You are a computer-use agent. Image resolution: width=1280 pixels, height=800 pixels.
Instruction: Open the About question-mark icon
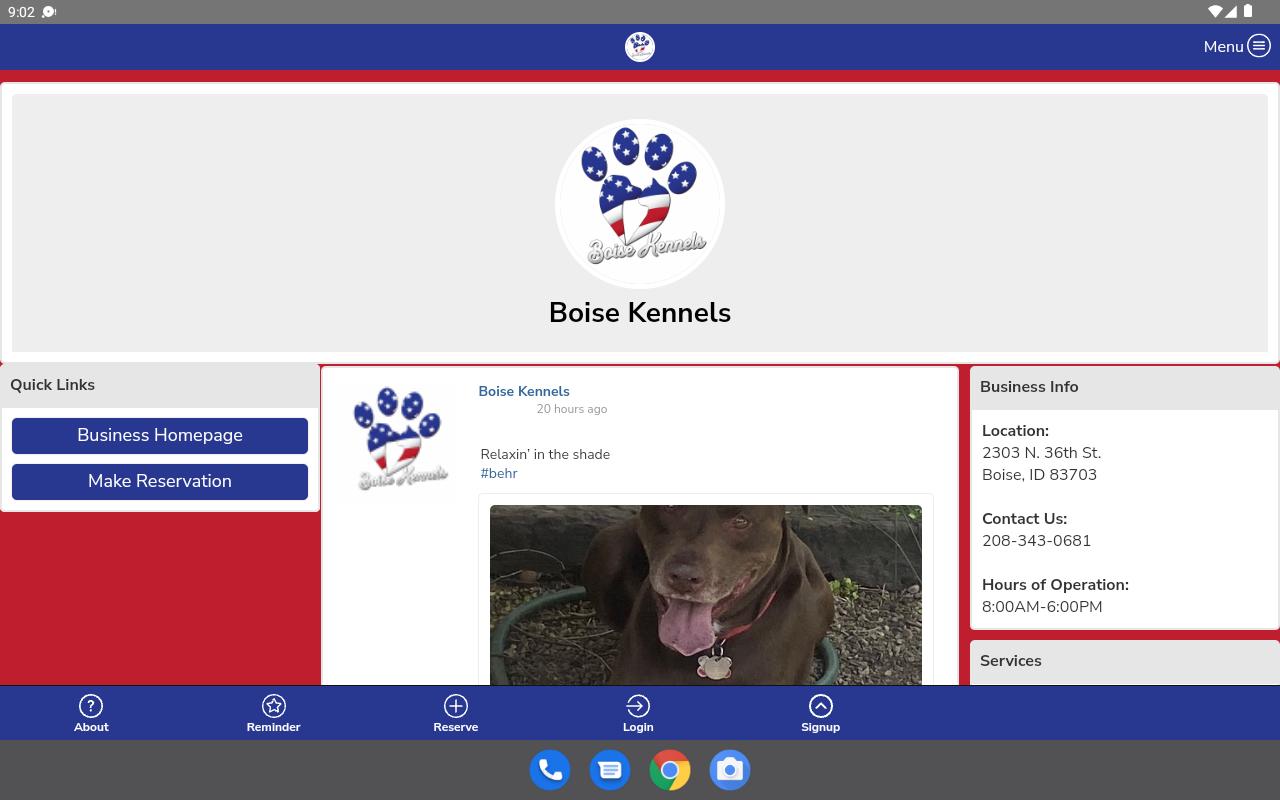pos(91,706)
